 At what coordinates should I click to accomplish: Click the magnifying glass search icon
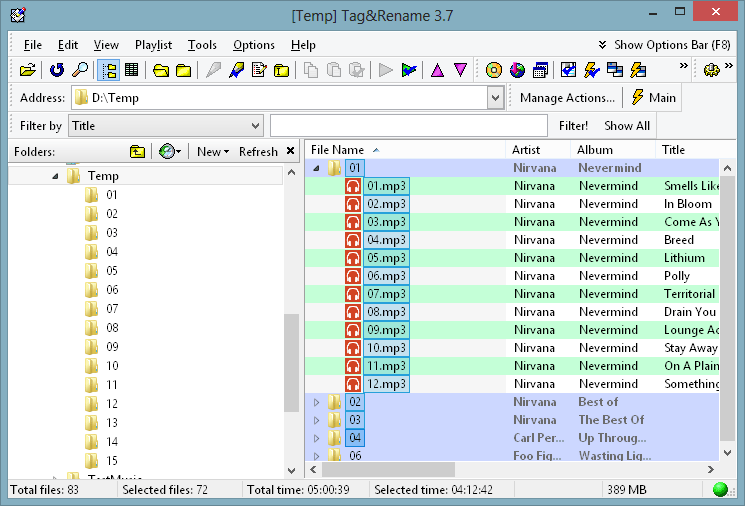point(80,70)
